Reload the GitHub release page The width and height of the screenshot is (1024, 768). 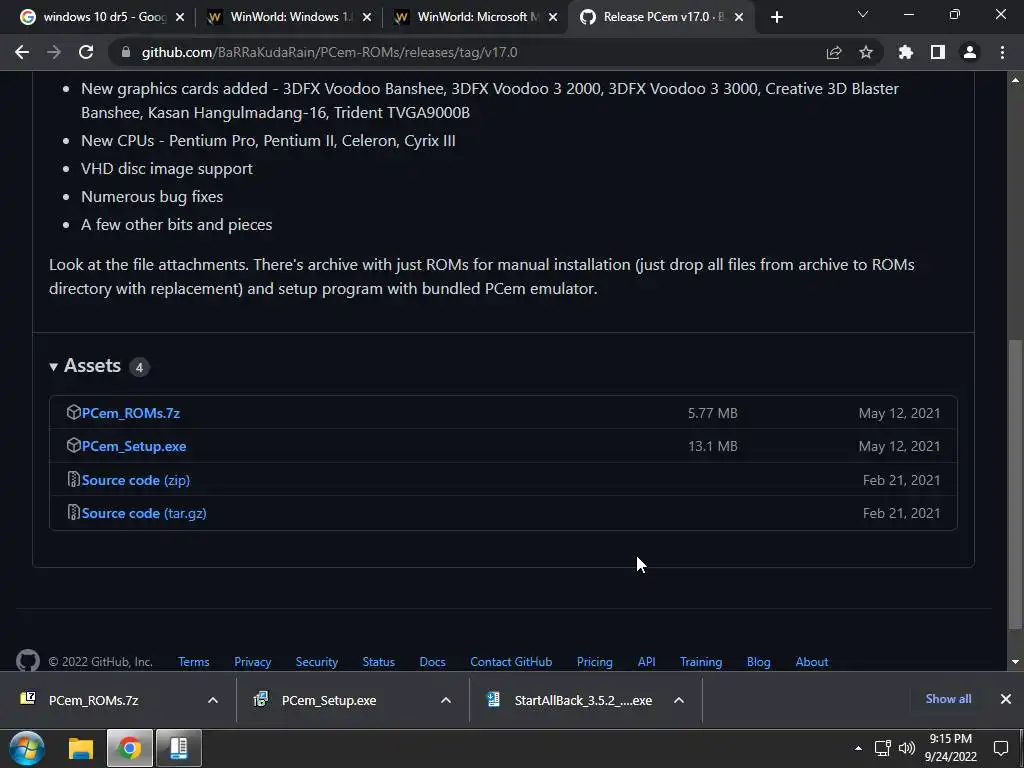pos(86,52)
